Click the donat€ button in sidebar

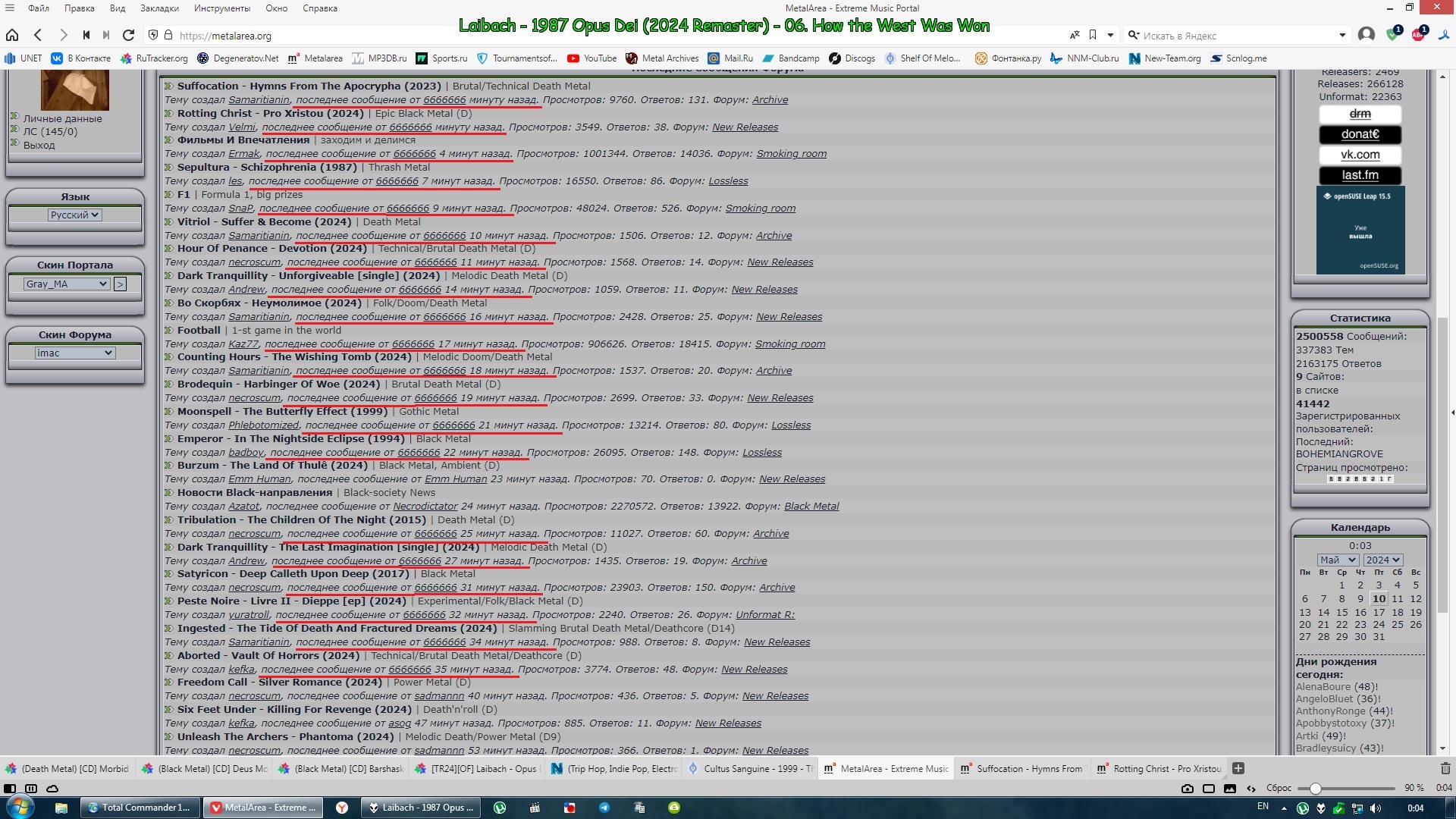tap(1360, 134)
